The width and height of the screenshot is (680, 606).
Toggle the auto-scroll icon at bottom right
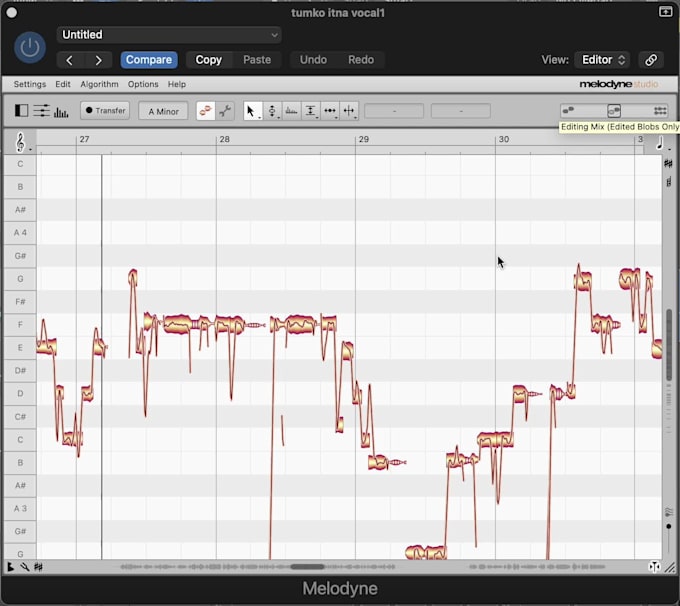(x=654, y=567)
